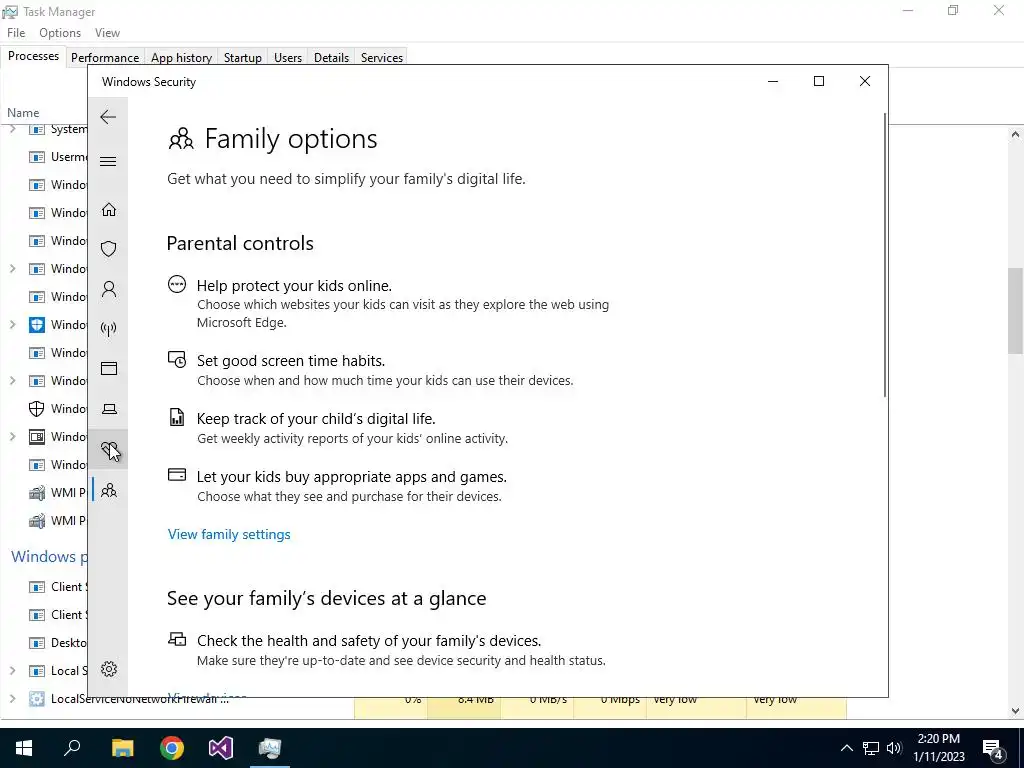Click the Task Manager scroll down arrow
1024x768 pixels.
pos(1015,711)
